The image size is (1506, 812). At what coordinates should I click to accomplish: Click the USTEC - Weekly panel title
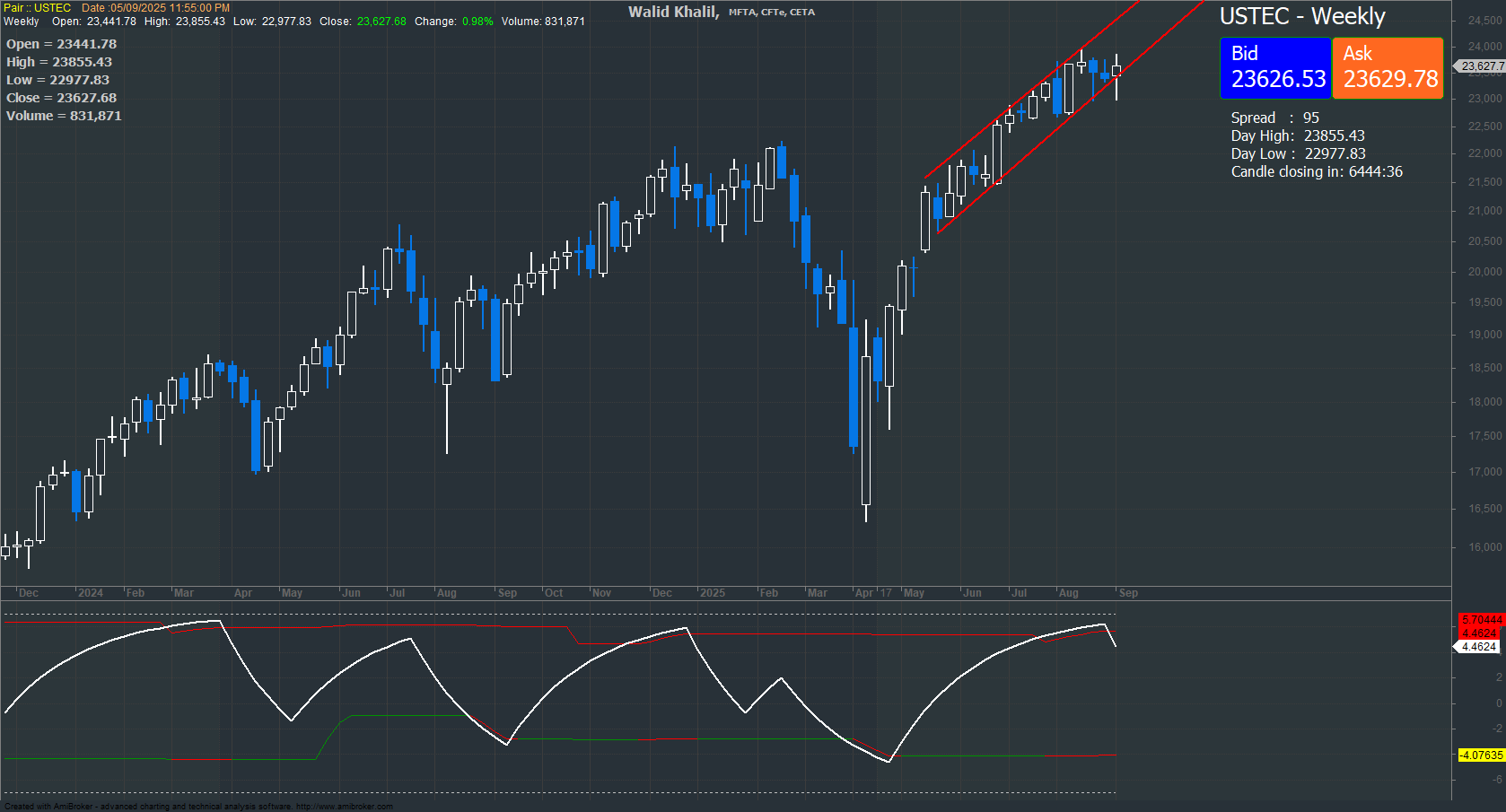tap(1301, 16)
